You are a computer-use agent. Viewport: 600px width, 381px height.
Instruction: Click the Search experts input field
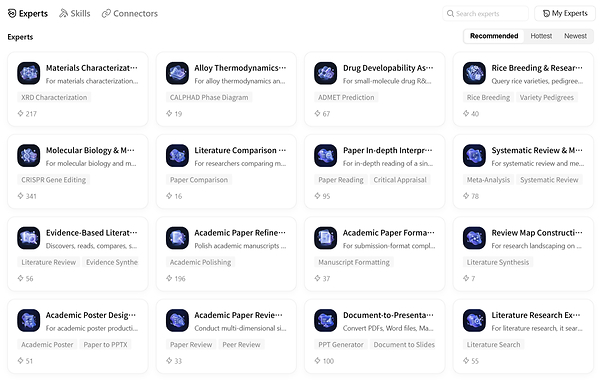pos(486,13)
